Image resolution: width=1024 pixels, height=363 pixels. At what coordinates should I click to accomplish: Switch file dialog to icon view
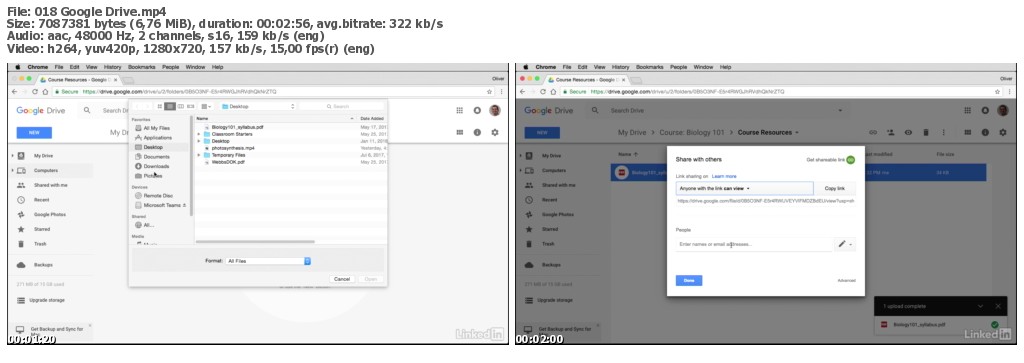pyautogui.click(x=160, y=106)
